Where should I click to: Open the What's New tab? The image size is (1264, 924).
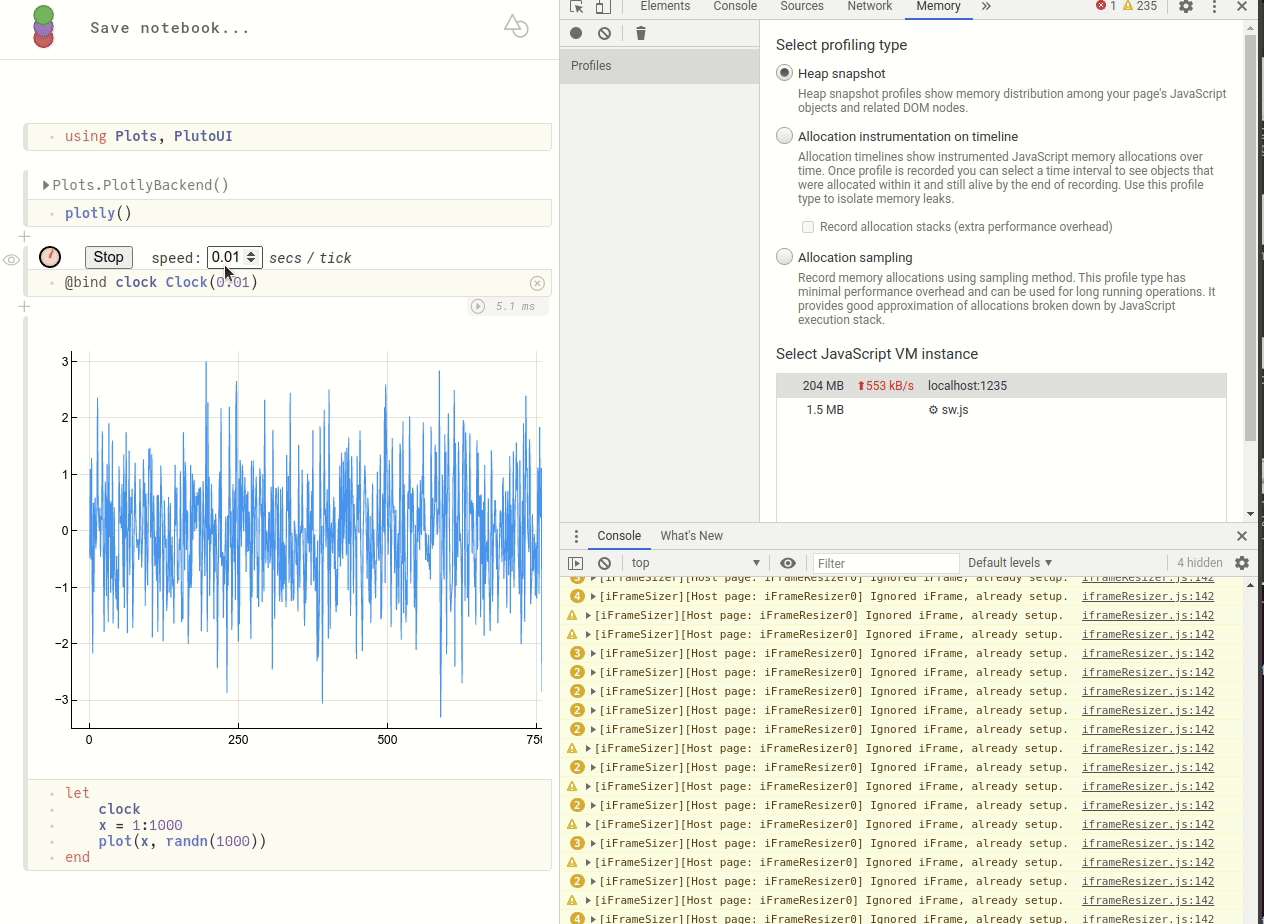click(x=691, y=536)
